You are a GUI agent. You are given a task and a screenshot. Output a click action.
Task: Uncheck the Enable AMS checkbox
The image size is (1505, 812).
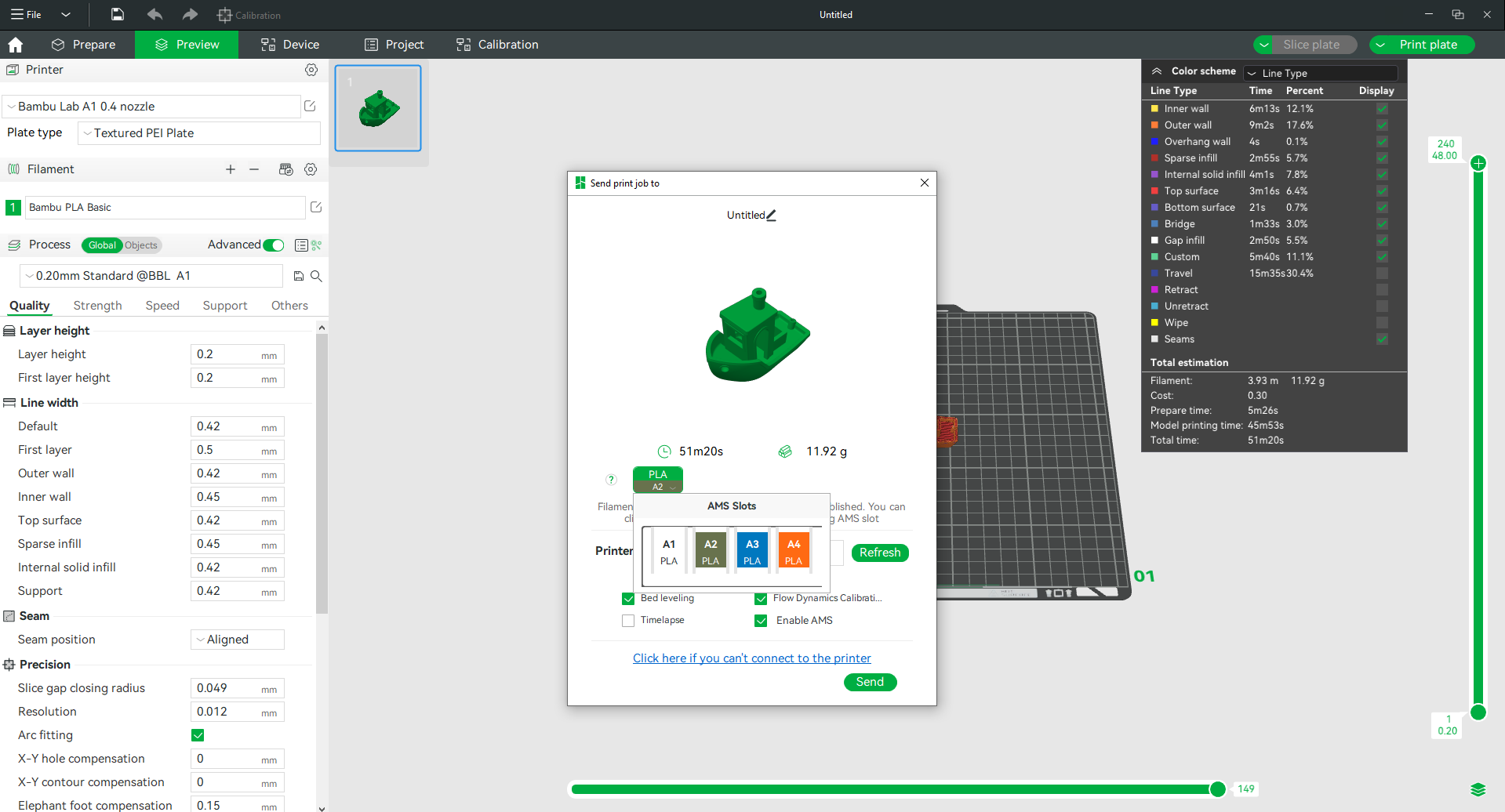coord(761,621)
